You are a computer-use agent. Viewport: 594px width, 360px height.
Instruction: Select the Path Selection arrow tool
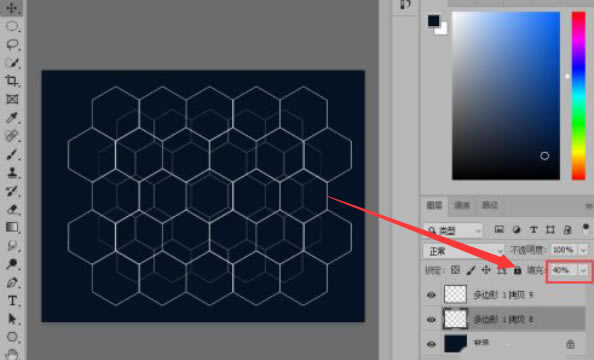tap(12, 319)
